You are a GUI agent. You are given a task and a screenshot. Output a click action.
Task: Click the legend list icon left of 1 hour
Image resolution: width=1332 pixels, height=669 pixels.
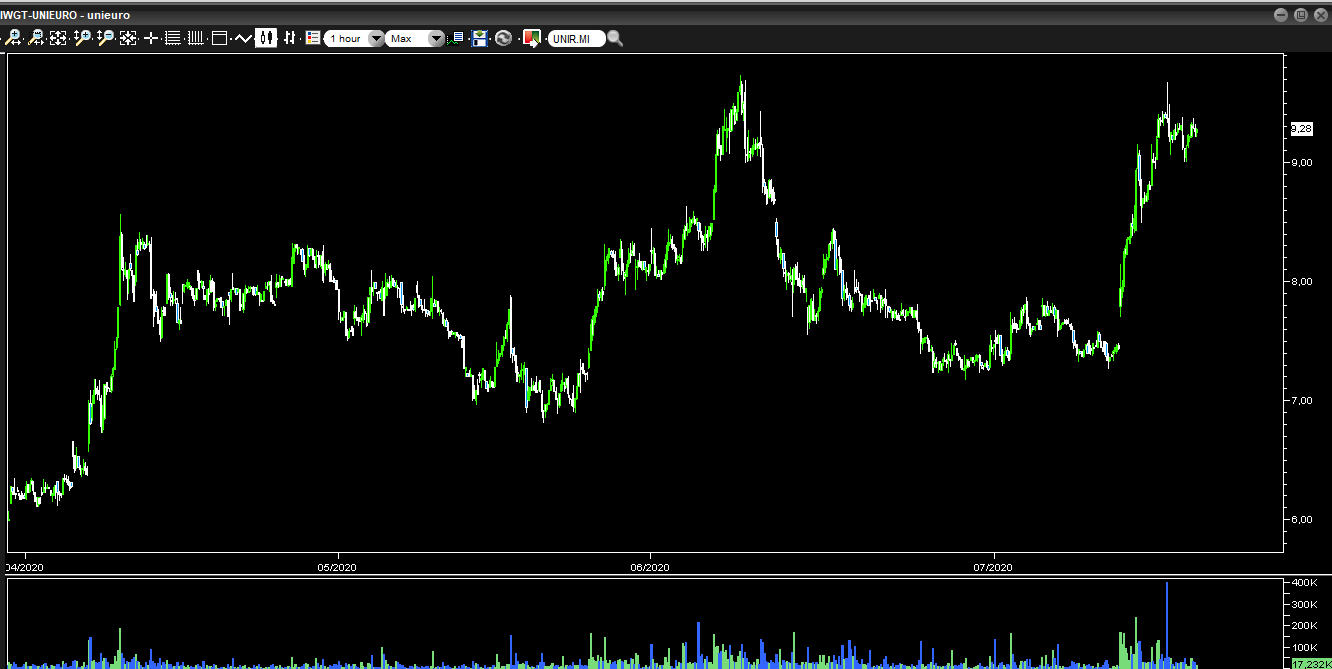(313, 38)
